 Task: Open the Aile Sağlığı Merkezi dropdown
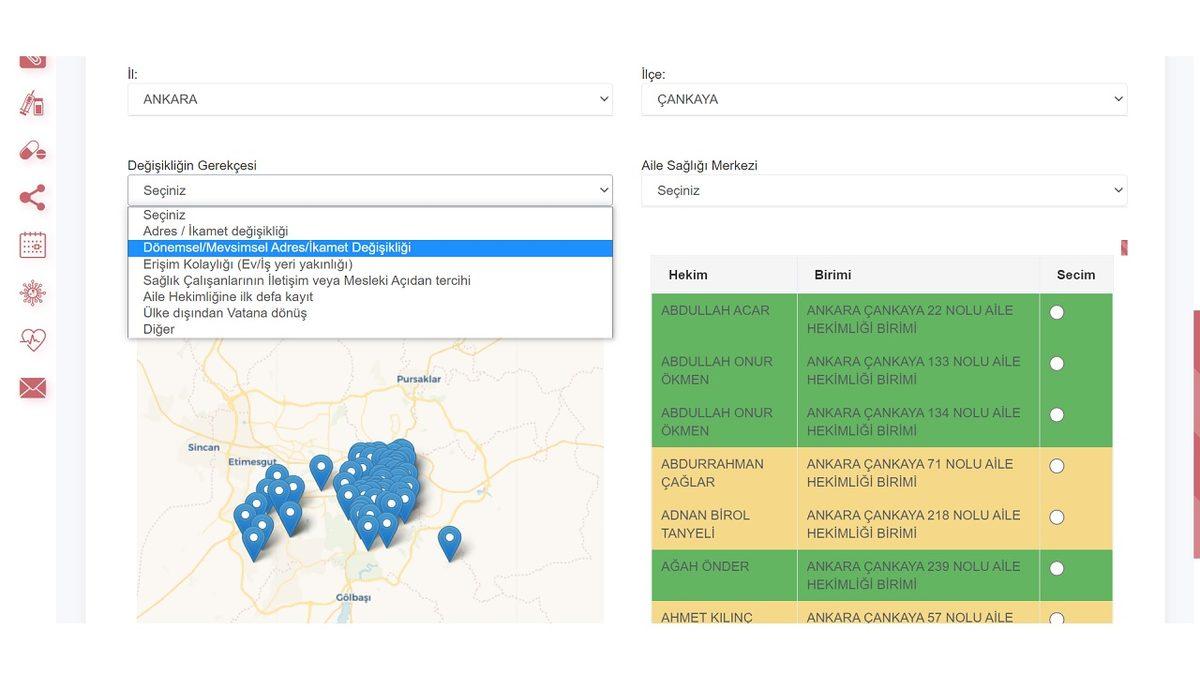[883, 190]
